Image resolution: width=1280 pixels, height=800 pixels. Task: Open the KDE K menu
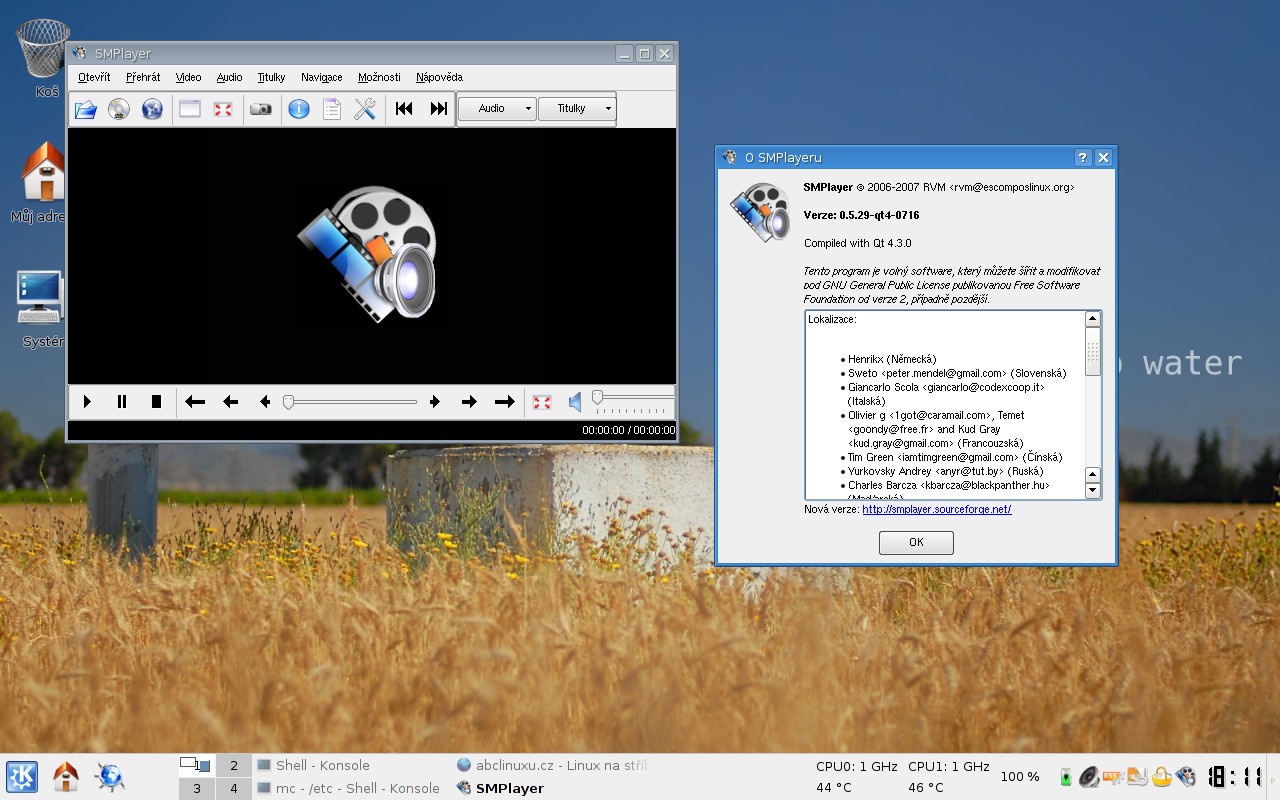coord(22,777)
